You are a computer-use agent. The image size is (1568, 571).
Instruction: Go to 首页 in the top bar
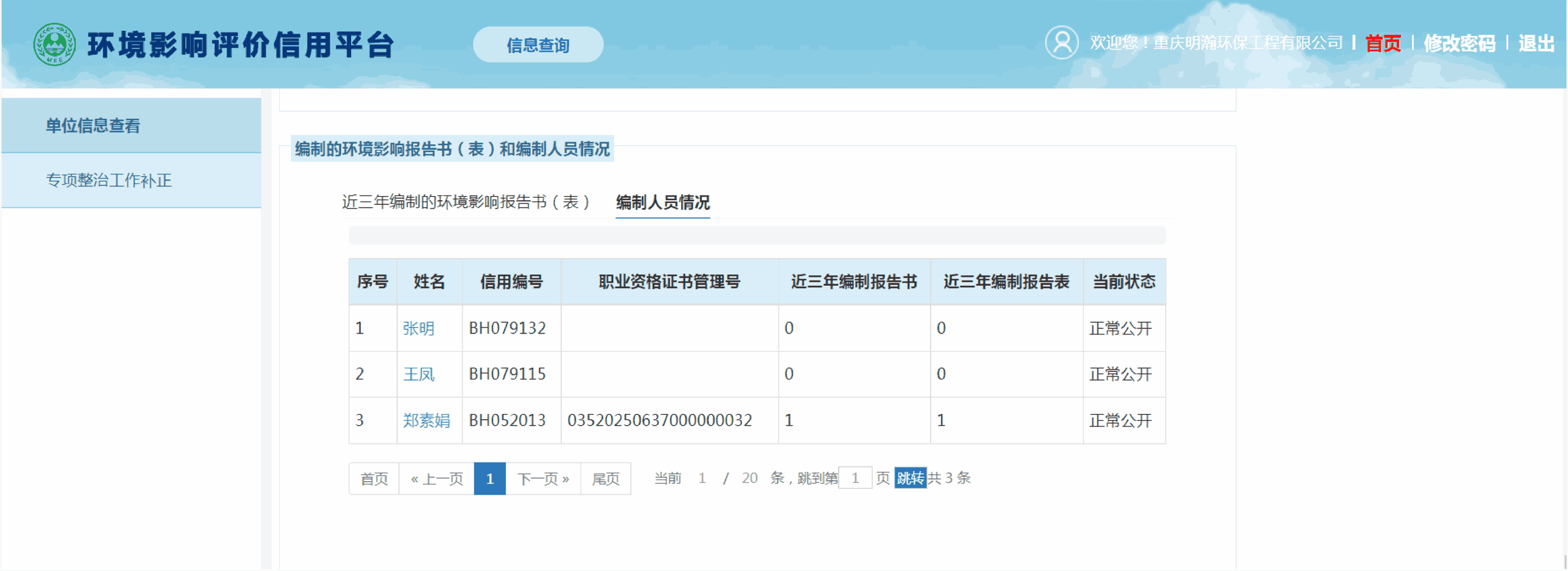1382,43
